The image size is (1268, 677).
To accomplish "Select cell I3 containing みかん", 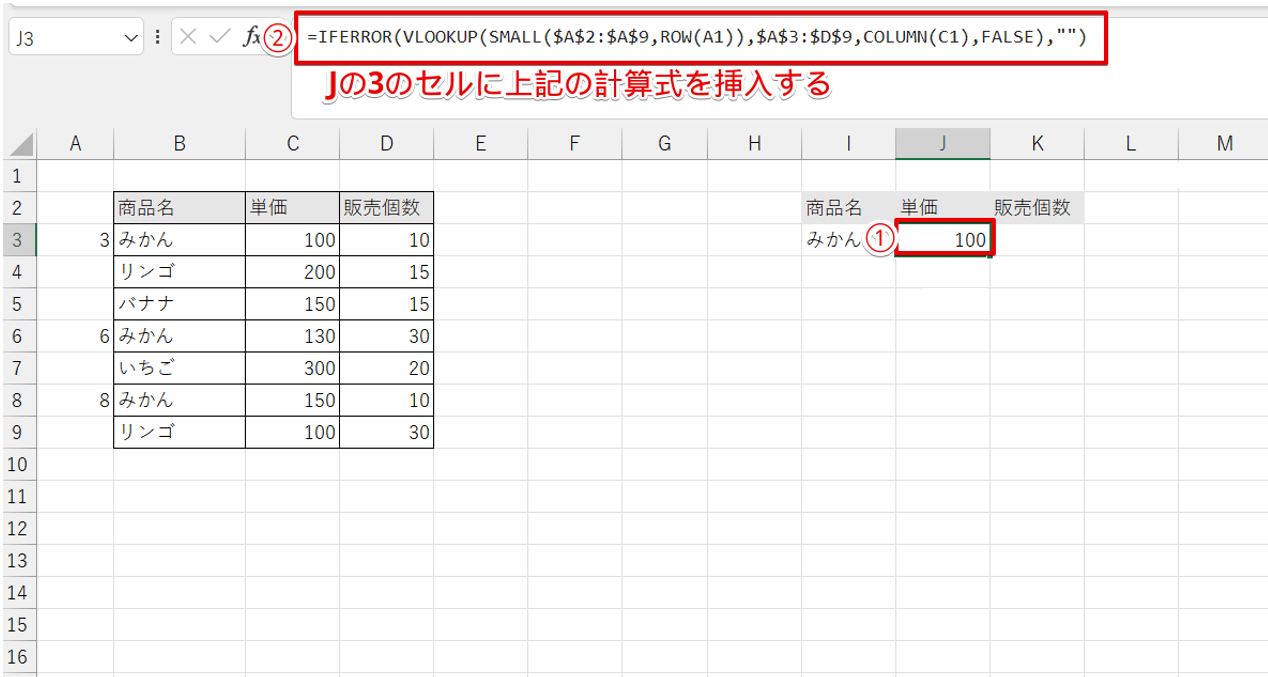I will (x=849, y=240).
